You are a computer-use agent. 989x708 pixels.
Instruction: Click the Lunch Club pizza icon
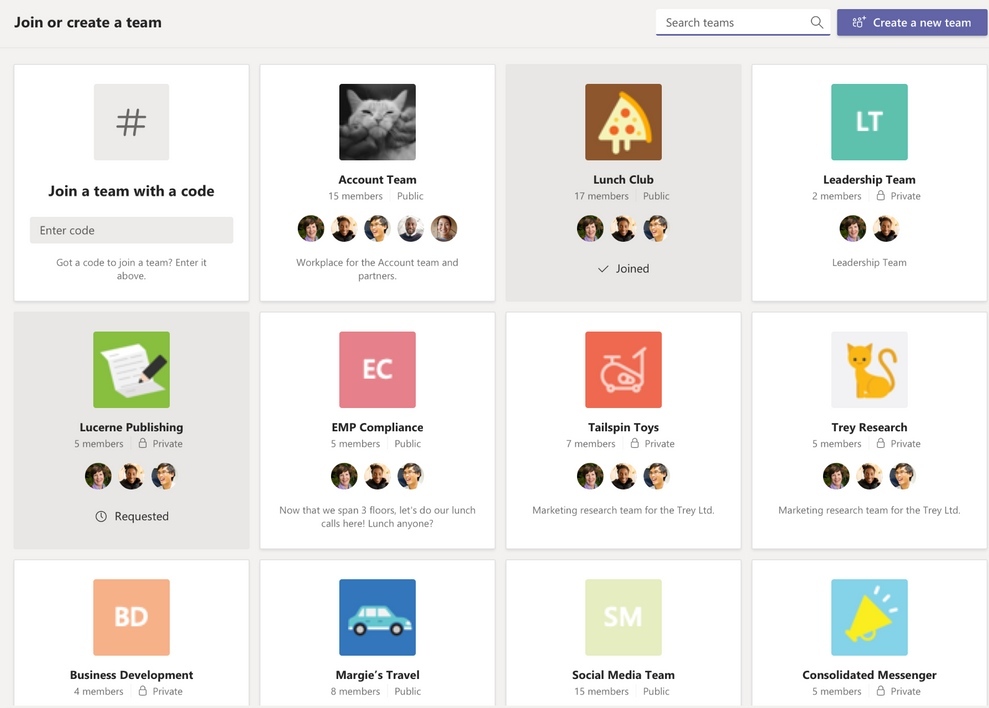click(x=623, y=122)
